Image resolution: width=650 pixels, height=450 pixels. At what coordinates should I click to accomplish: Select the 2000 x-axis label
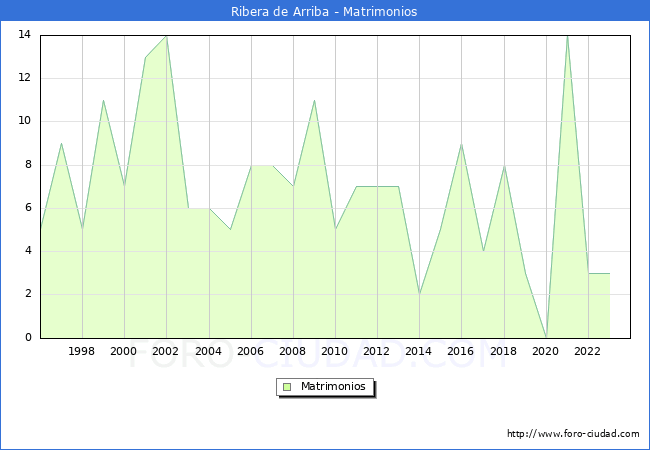tap(123, 351)
